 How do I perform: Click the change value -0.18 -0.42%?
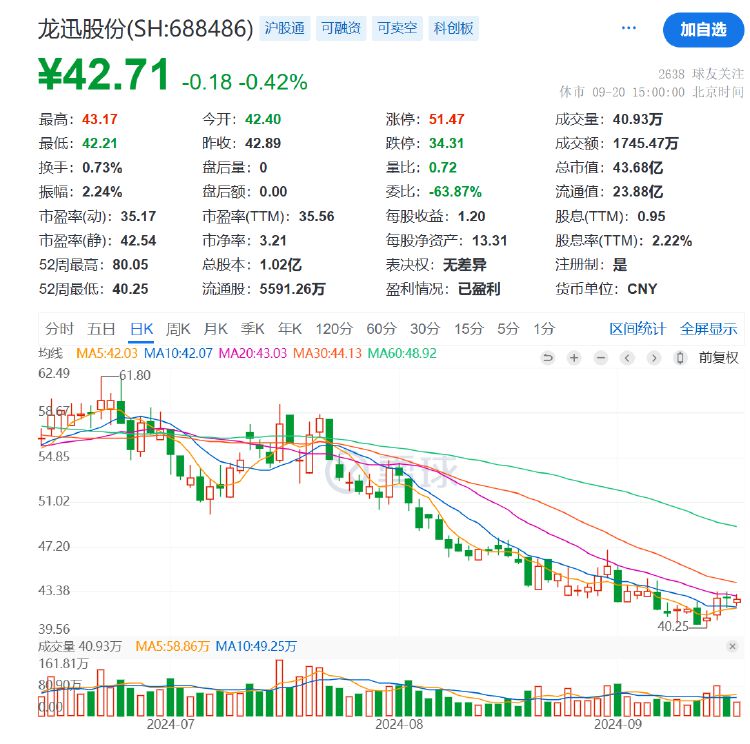[x=244, y=82]
